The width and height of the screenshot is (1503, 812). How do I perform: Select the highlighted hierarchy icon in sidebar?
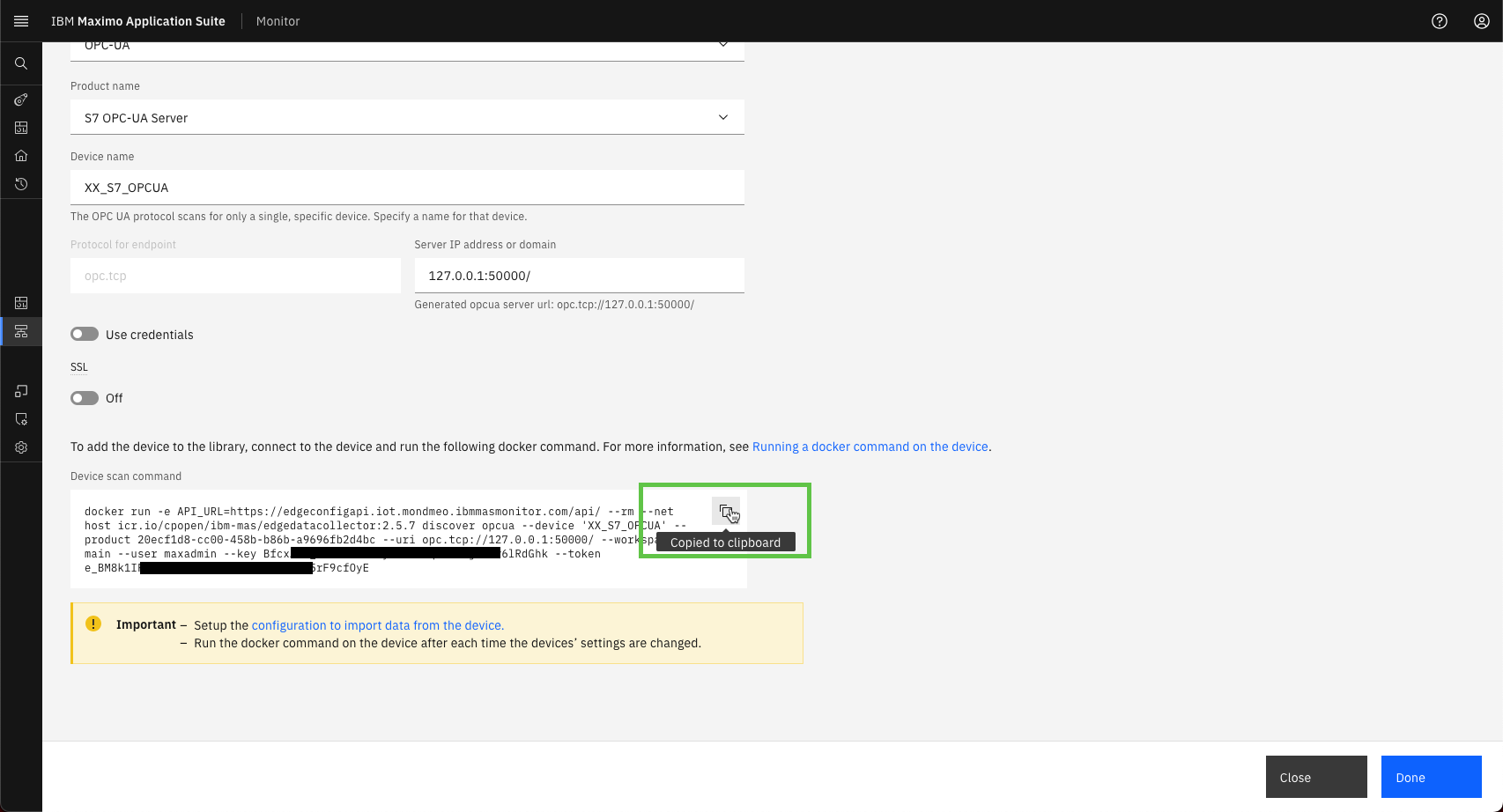21,331
